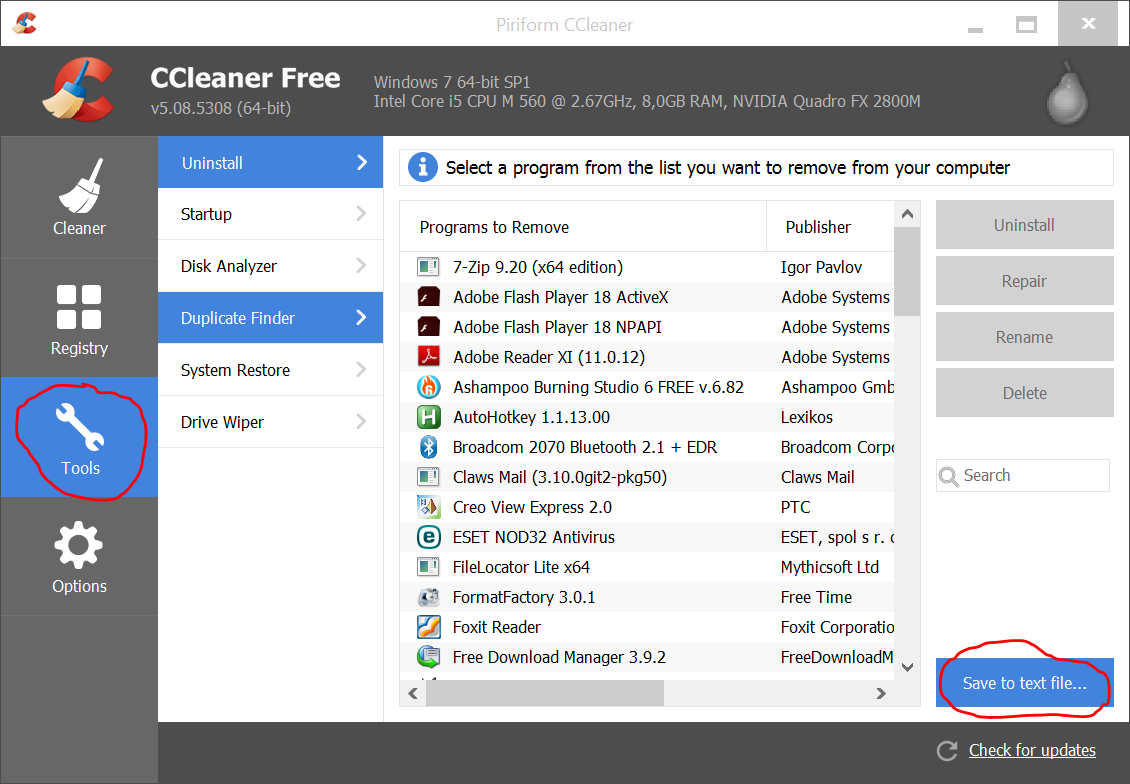Click the Foxit Reader icon
Image resolution: width=1130 pixels, height=784 pixels.
(428, 627)
